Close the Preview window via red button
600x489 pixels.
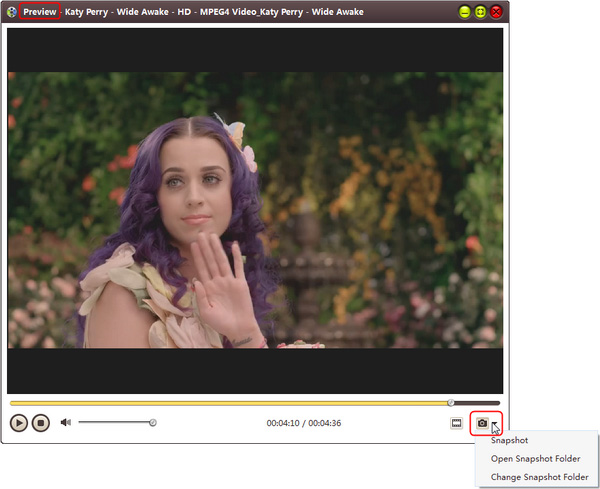coord(496,12)
